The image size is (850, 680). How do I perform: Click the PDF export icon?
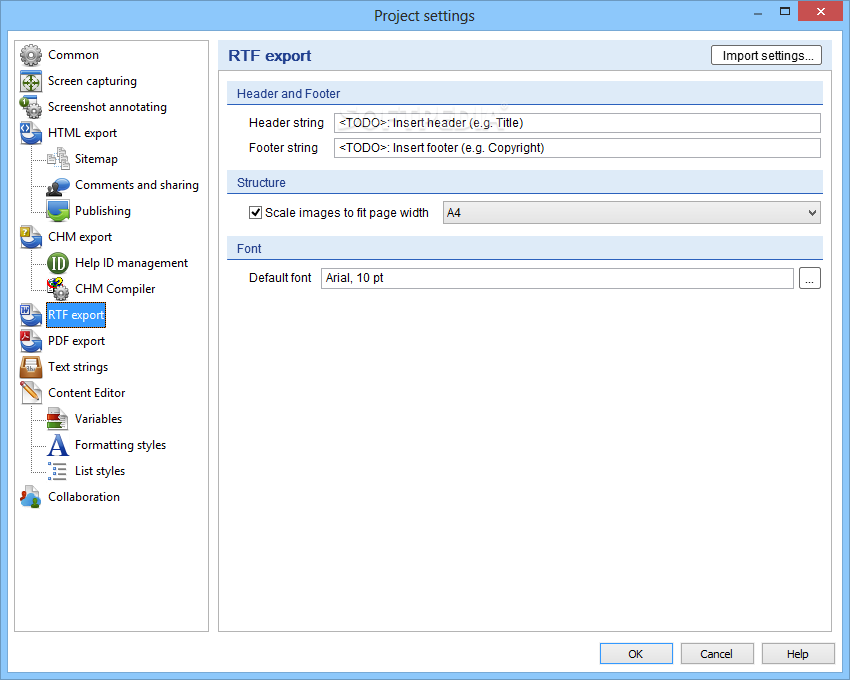pyautogui.click(x=31, y=341)
